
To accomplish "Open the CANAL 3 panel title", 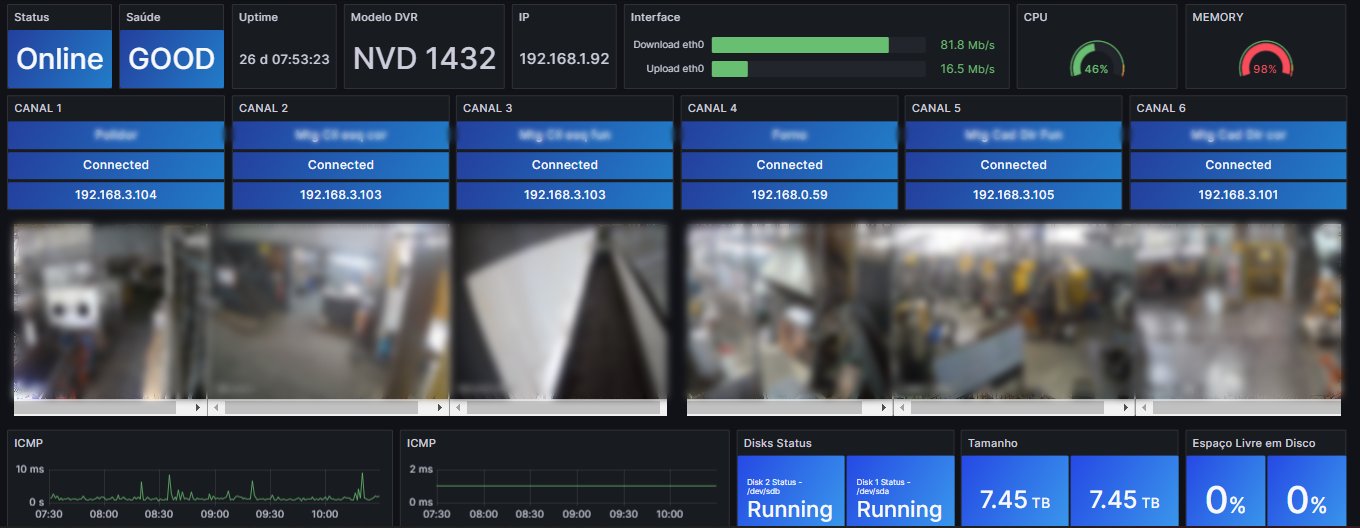I will tap(488, 108).
